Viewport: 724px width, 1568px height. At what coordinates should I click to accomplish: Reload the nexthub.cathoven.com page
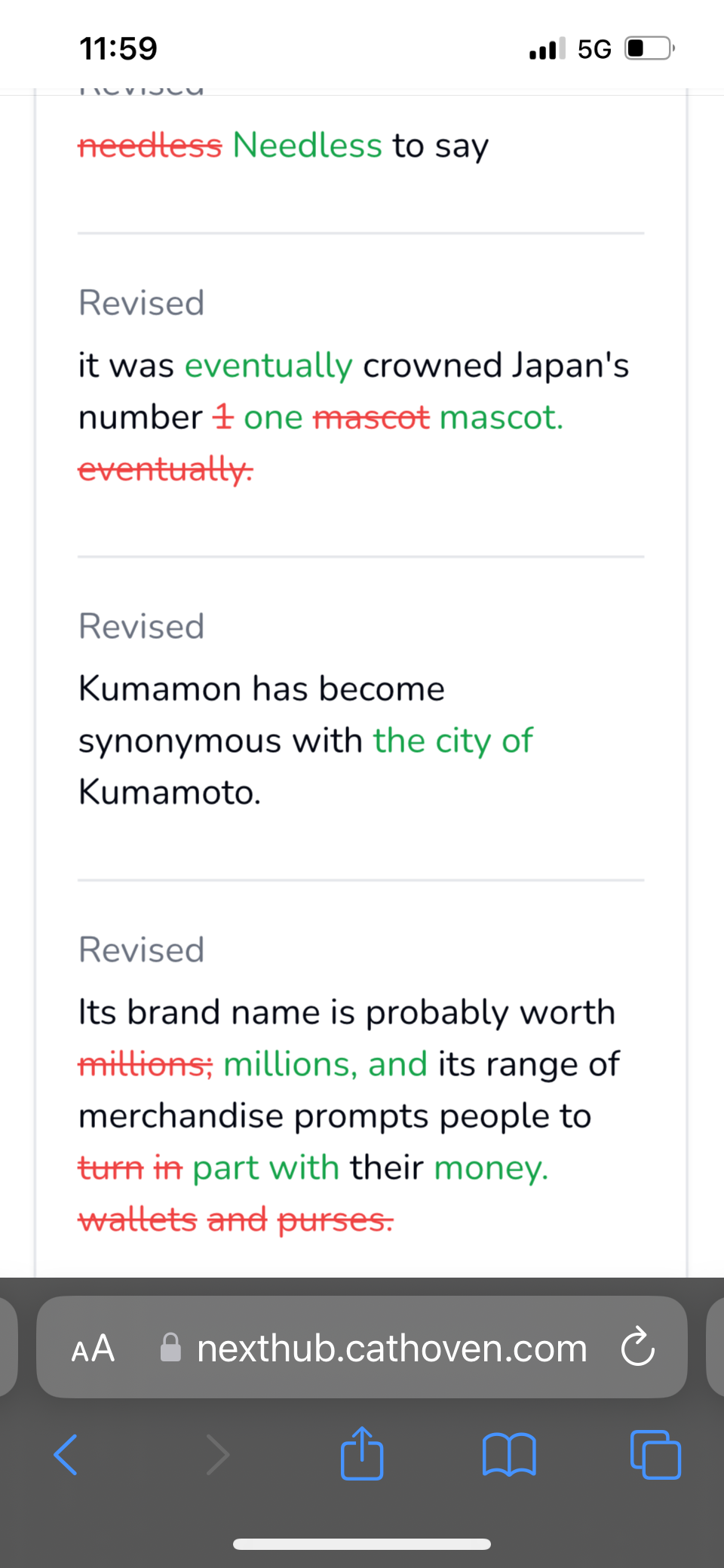638,1347
